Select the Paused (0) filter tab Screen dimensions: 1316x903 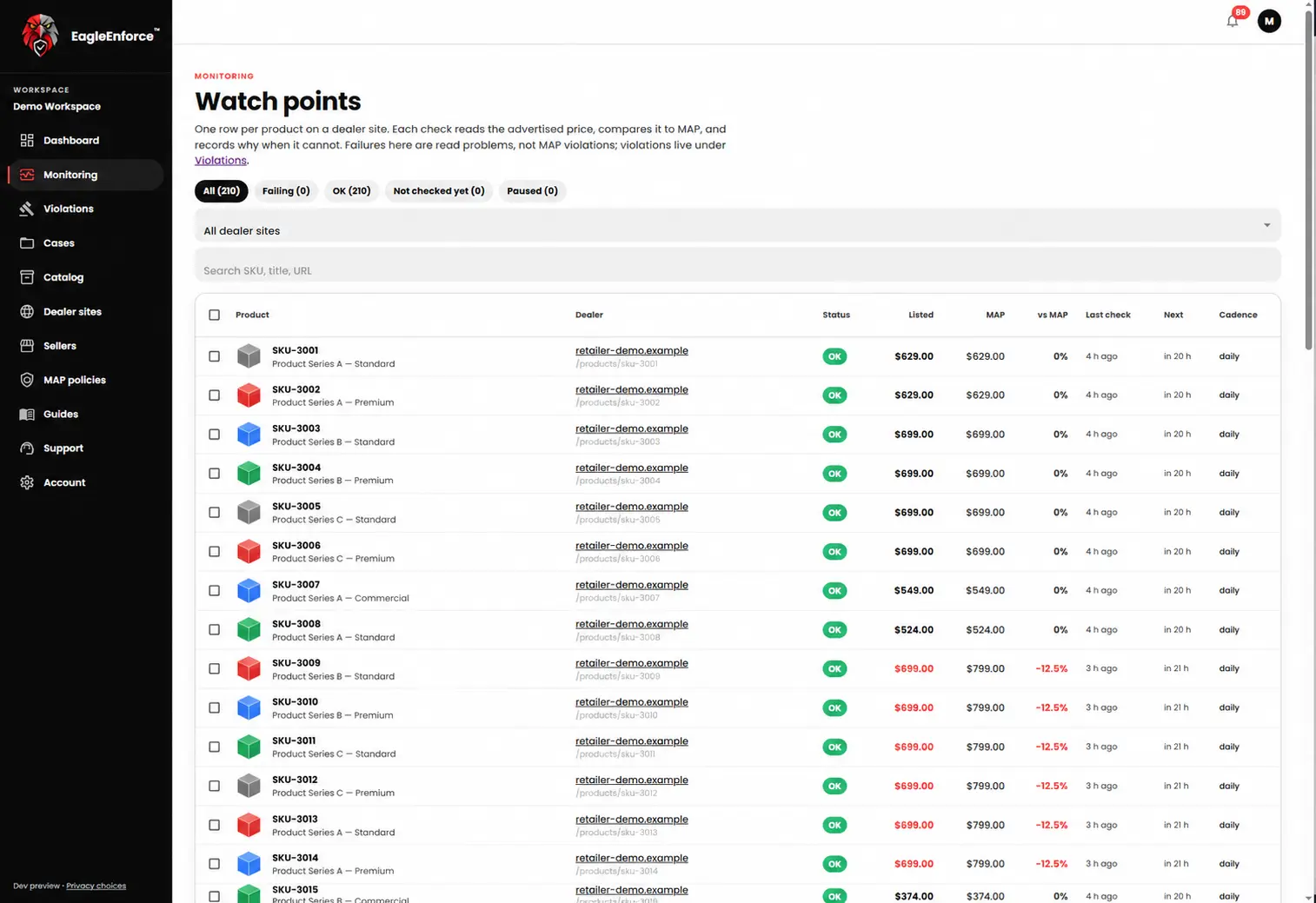(532, 191)
